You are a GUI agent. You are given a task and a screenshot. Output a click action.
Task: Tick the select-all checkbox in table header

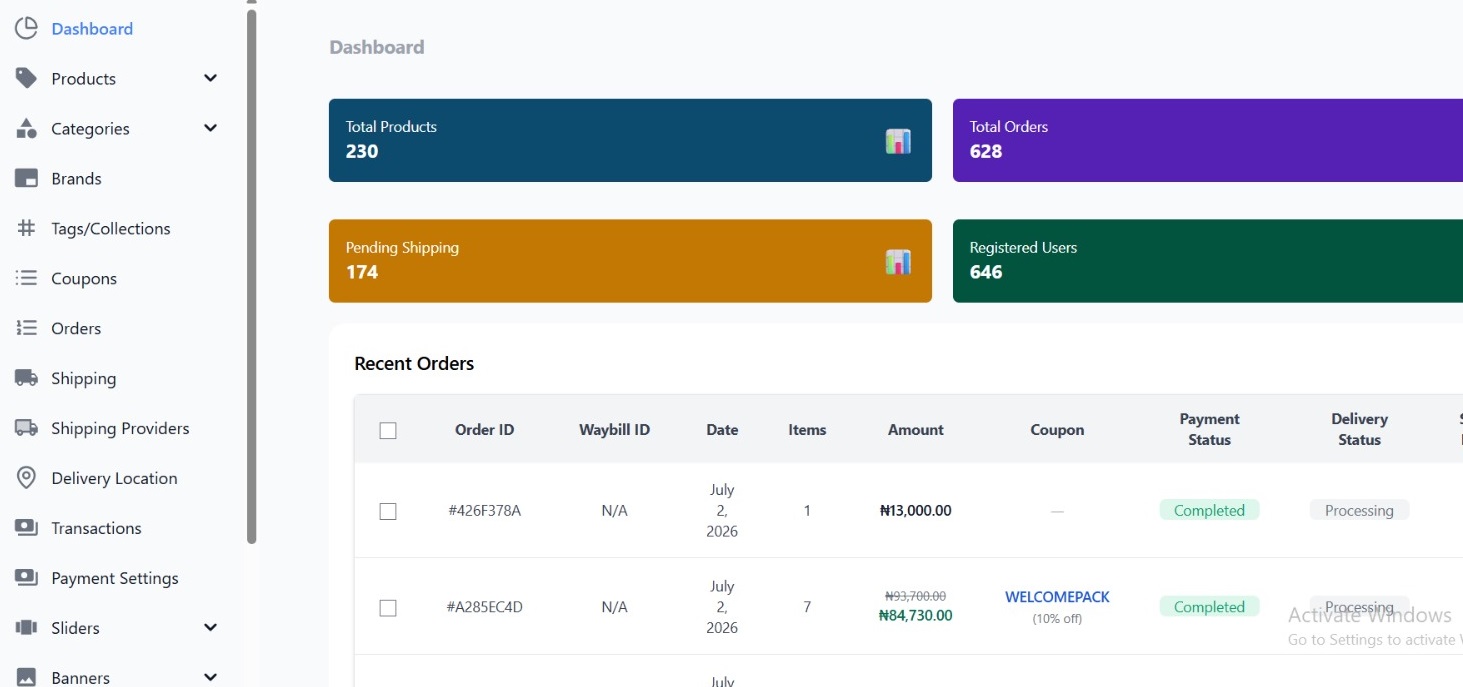(x=388, y=430)
